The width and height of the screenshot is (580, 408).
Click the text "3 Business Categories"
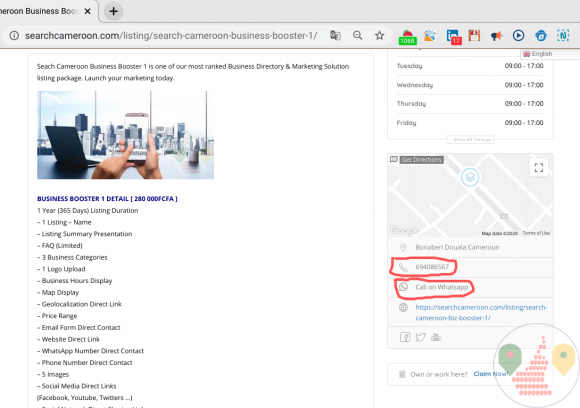pos(74,257)
